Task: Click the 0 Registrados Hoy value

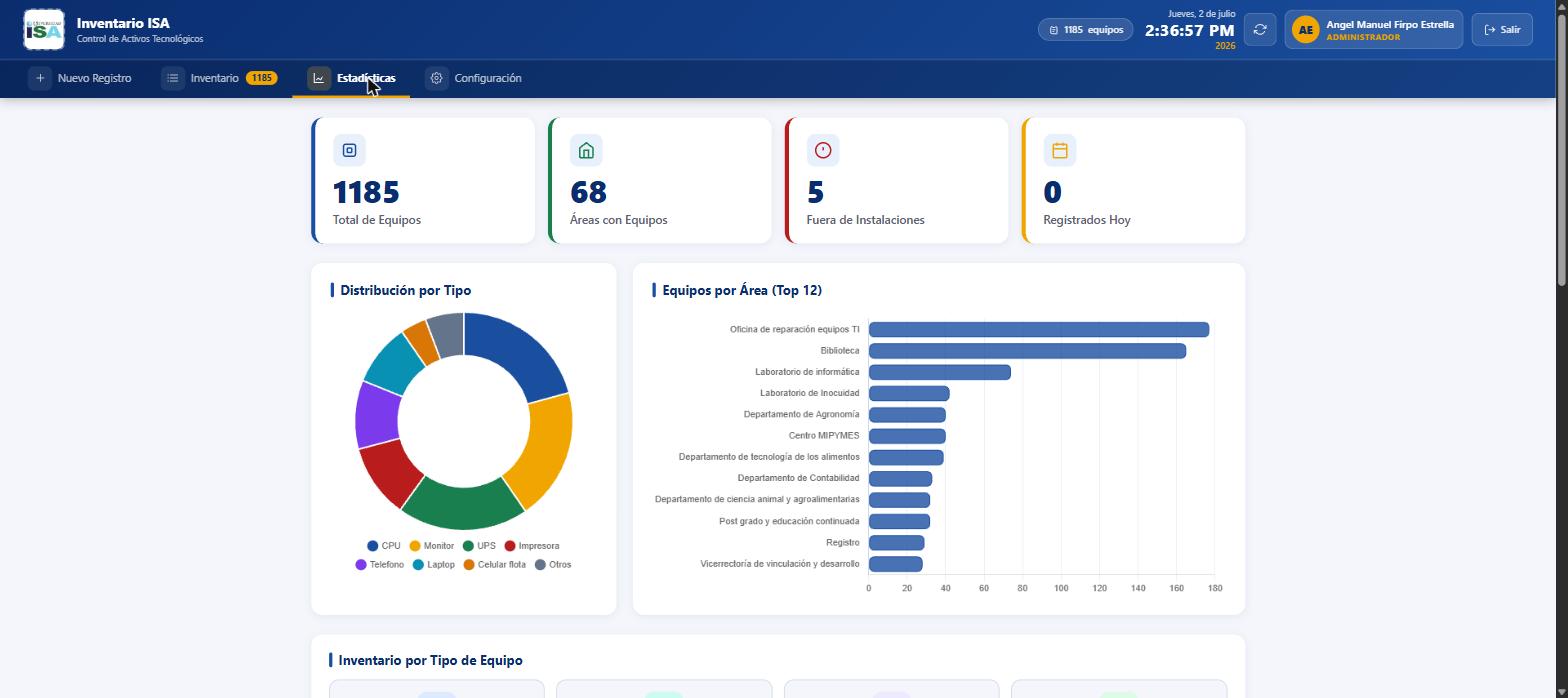Action: [x=1052, y=192]
